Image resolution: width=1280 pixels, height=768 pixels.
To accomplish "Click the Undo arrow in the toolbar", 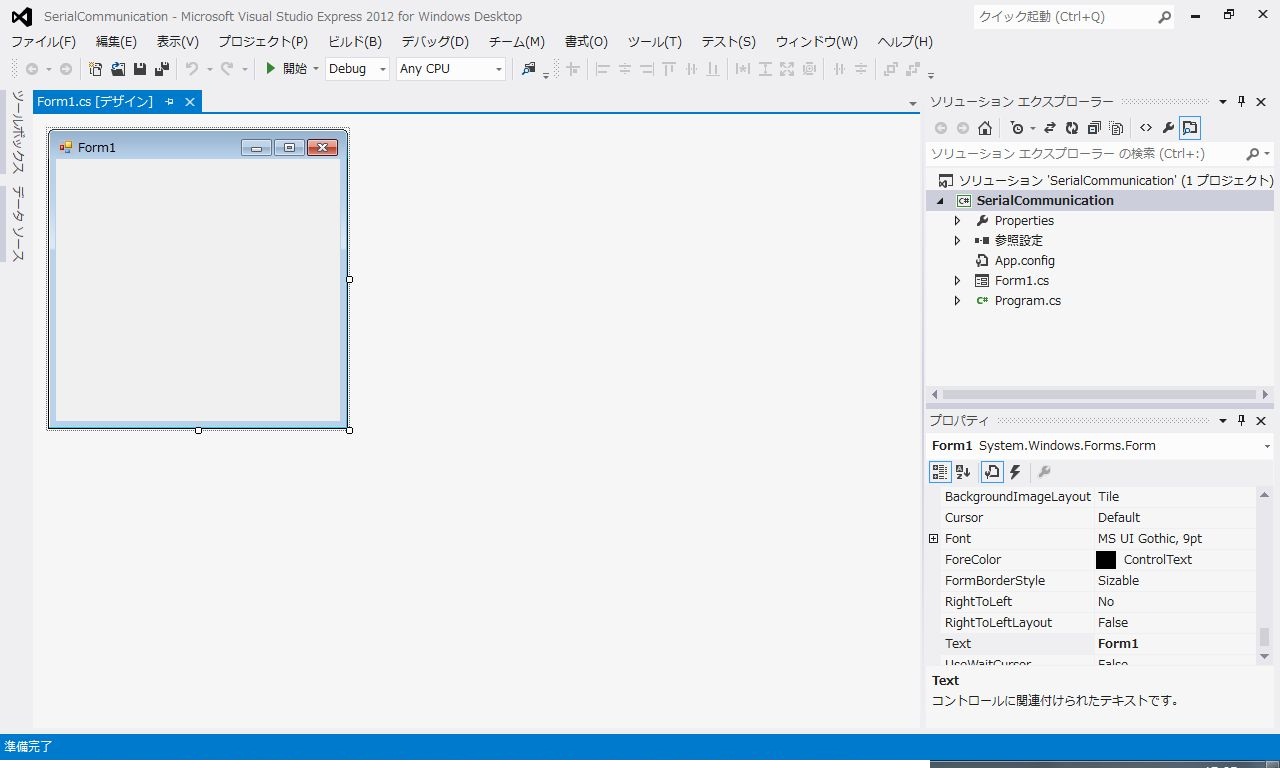I will [192, 69].
